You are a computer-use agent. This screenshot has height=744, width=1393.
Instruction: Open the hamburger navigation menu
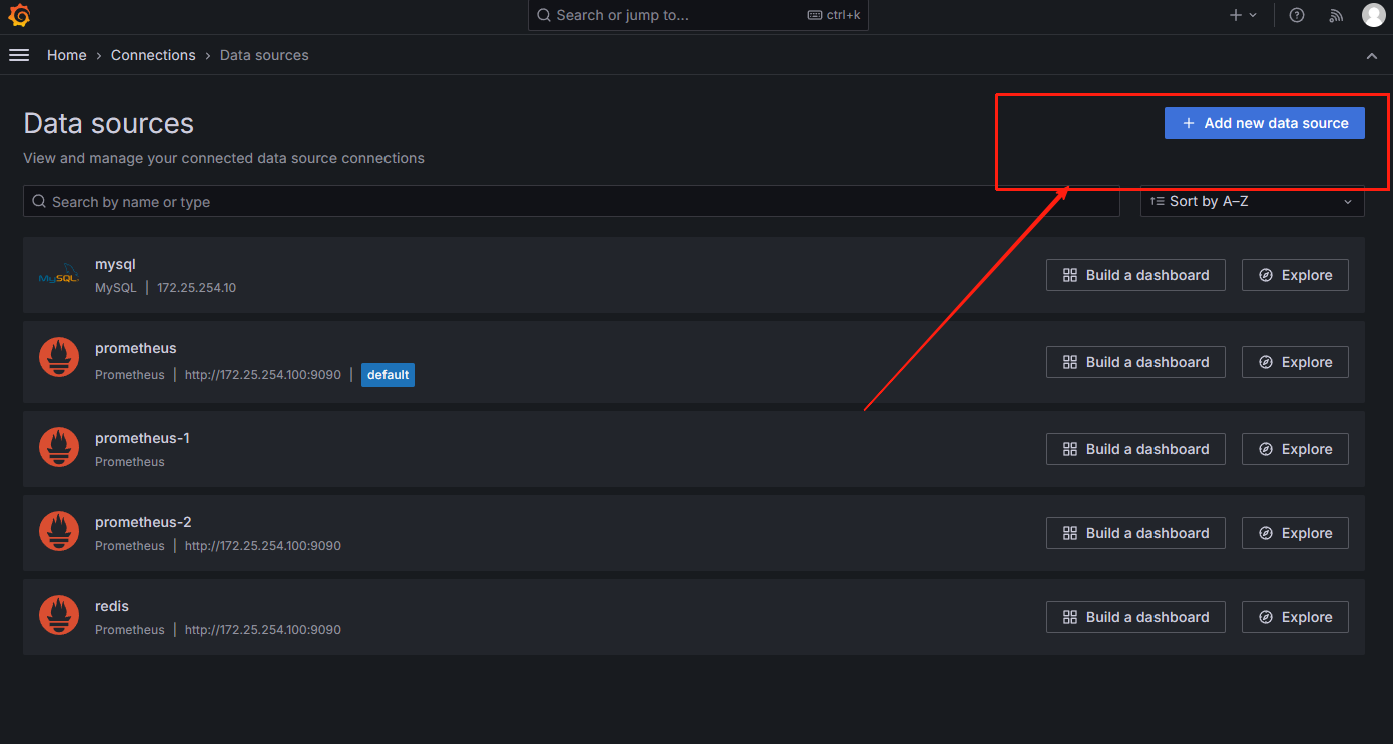(19, 55)
